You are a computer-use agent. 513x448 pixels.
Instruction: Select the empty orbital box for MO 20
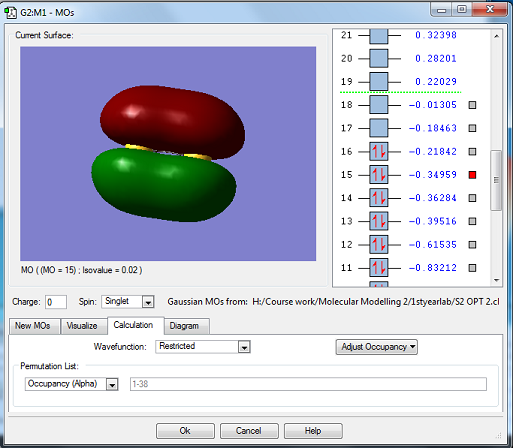(379, 59)
